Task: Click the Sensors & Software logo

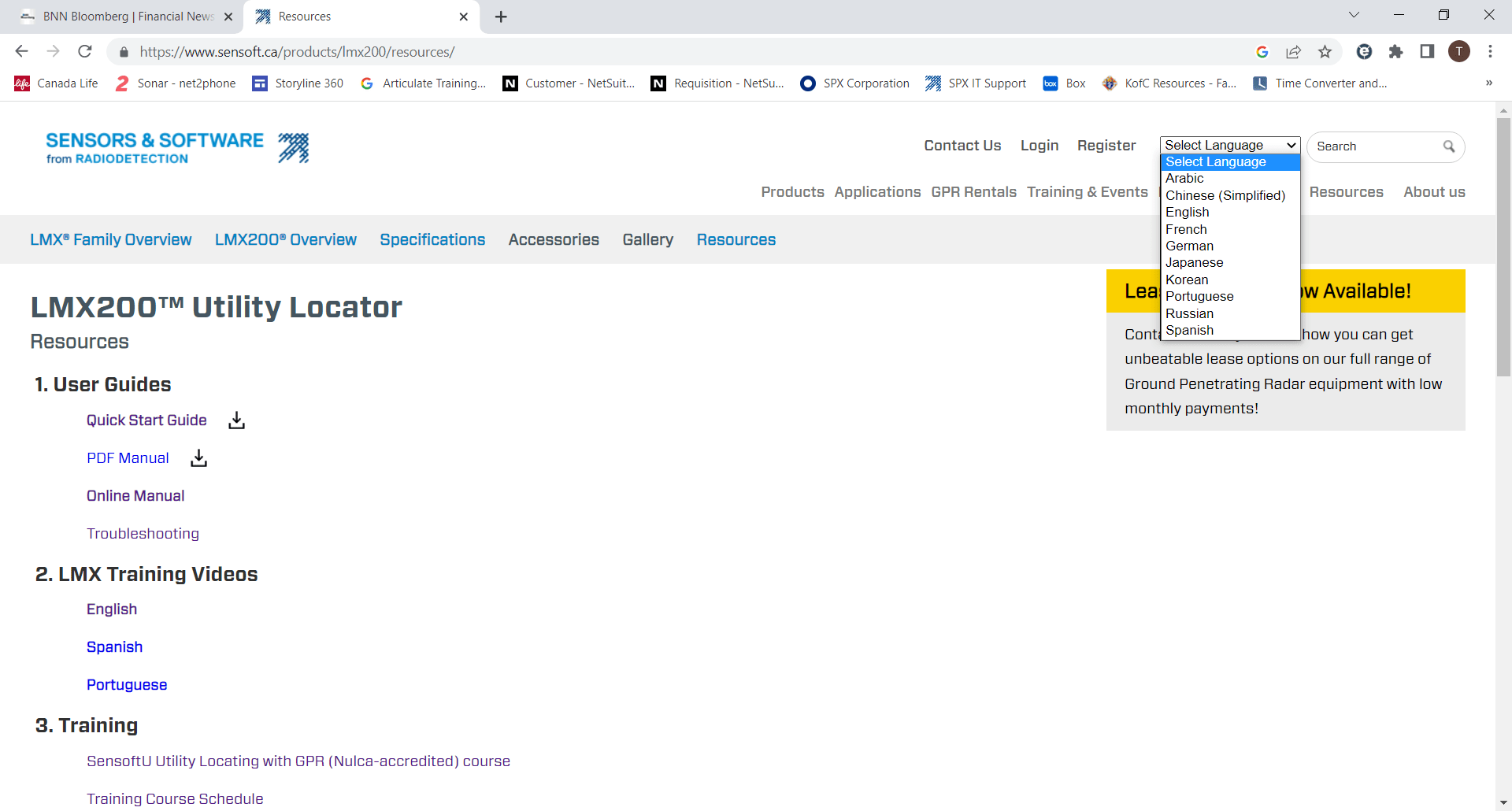Action: (x=177, y=147)
